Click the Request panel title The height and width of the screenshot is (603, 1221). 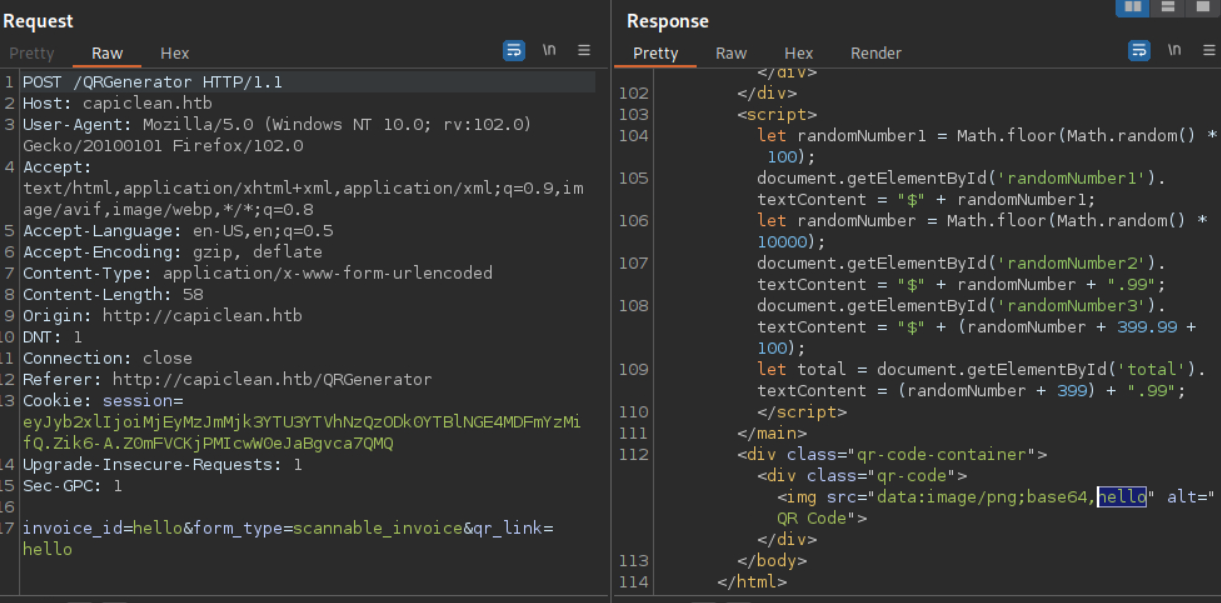[x=38, y=21]
